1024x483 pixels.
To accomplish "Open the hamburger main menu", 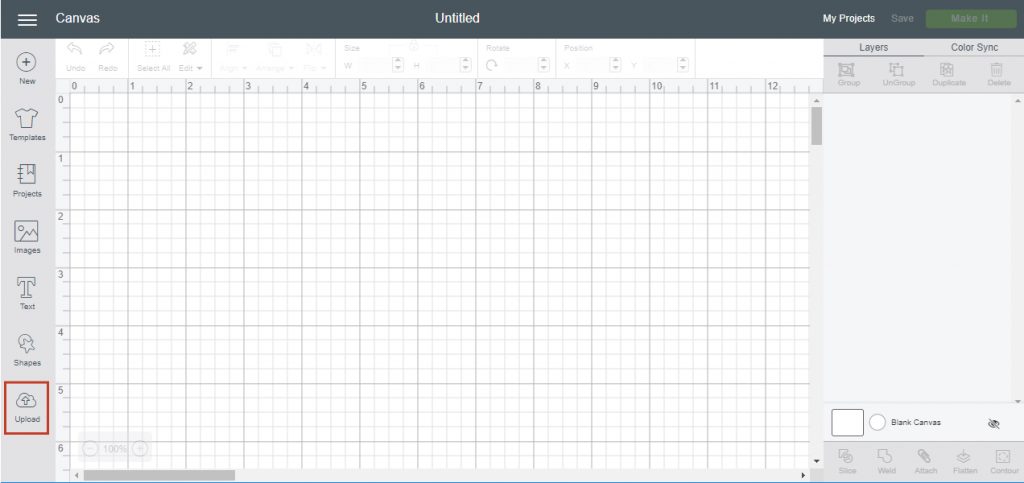I will 27,20.
